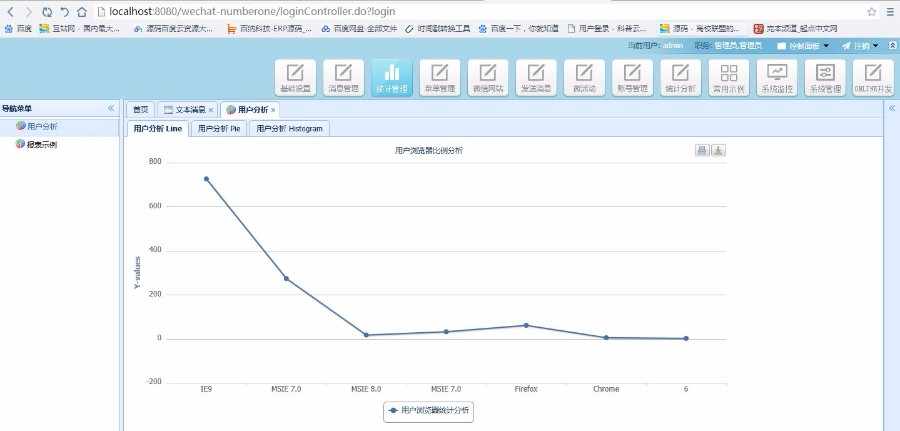Open the 基础设置 toolbar module

[295, 77]
